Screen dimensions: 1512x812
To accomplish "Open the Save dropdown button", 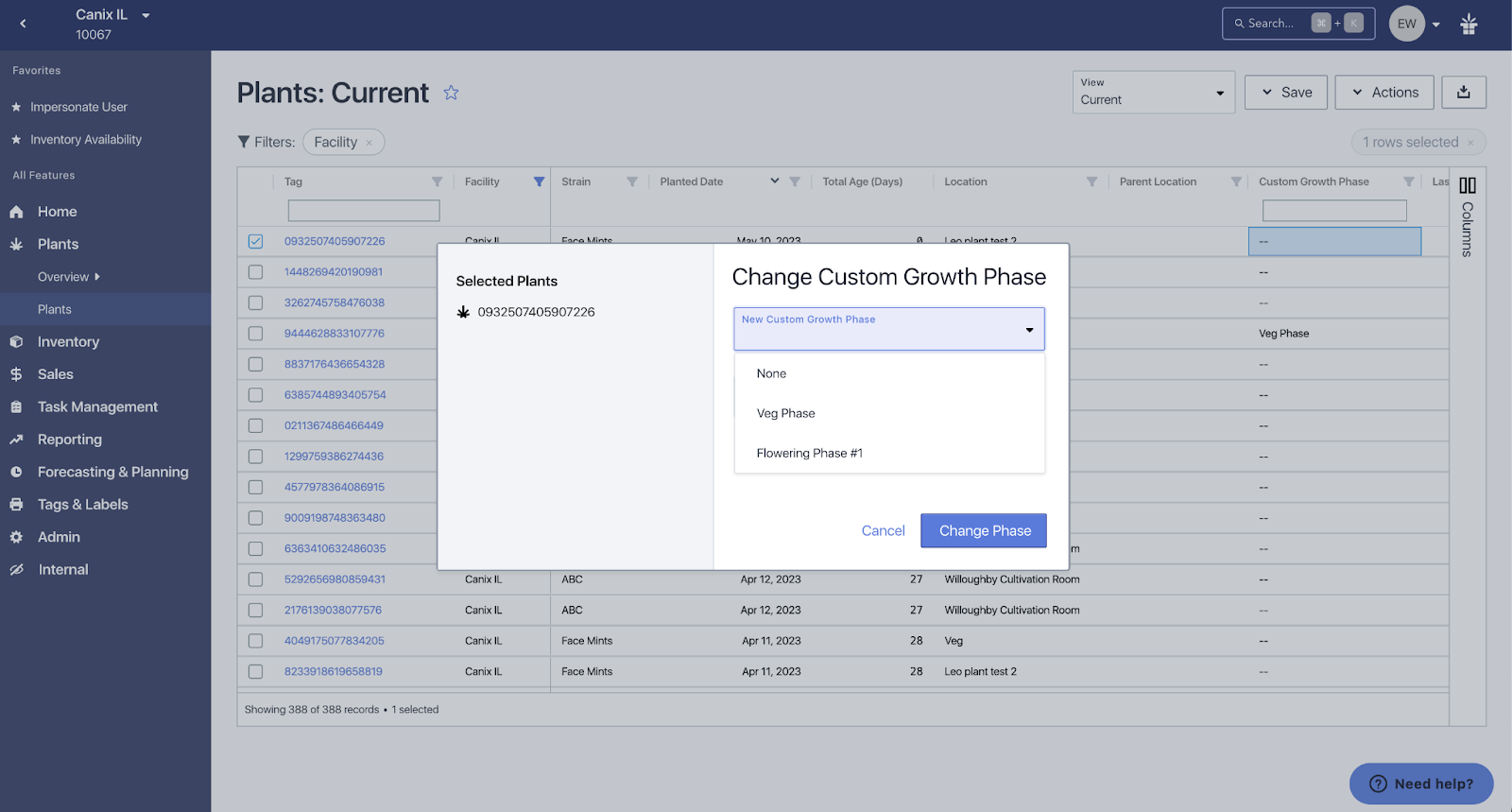I will (x=1286, y=93).
